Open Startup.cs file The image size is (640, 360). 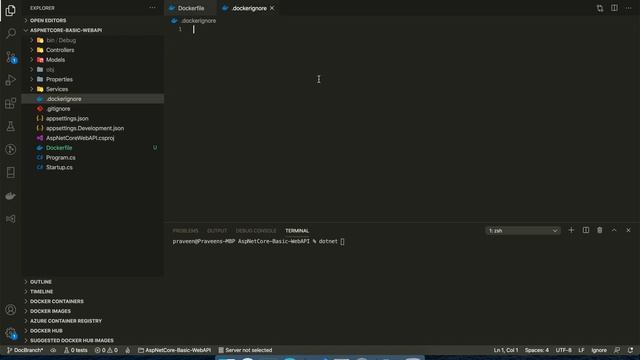93,167
